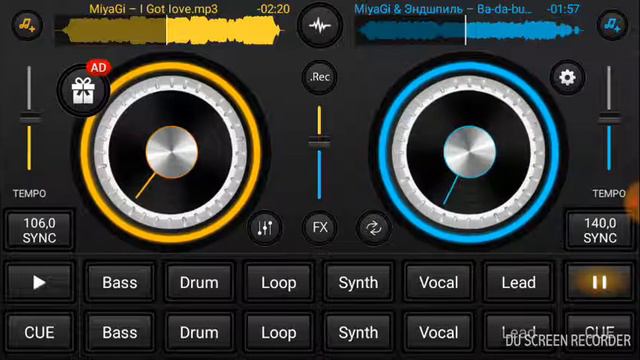Viewport: 640px width, 360px height.
Task: Click the -02:20 remaining time
Action: click(273, 9)
